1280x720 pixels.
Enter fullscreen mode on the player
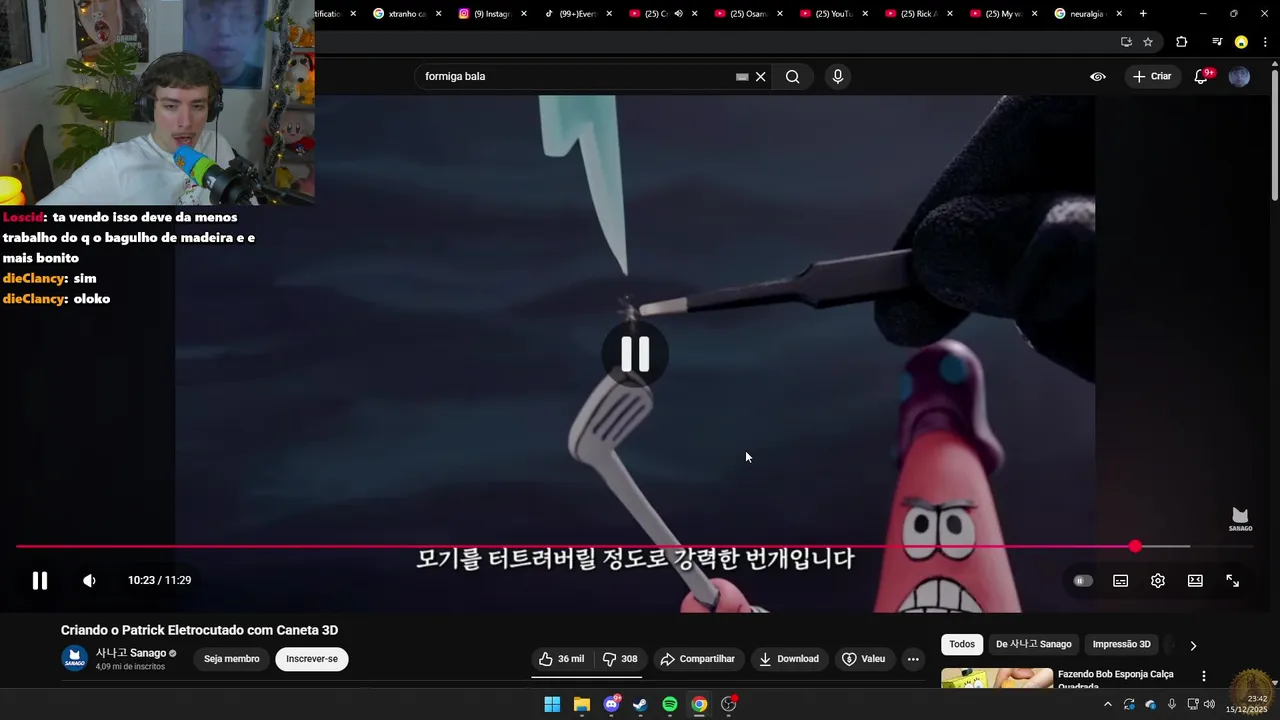[1233, 581]
